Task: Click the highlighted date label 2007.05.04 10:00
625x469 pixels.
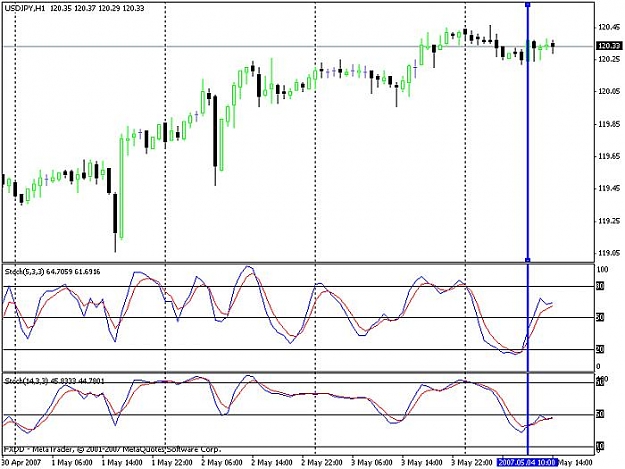Action: point(526,462)
